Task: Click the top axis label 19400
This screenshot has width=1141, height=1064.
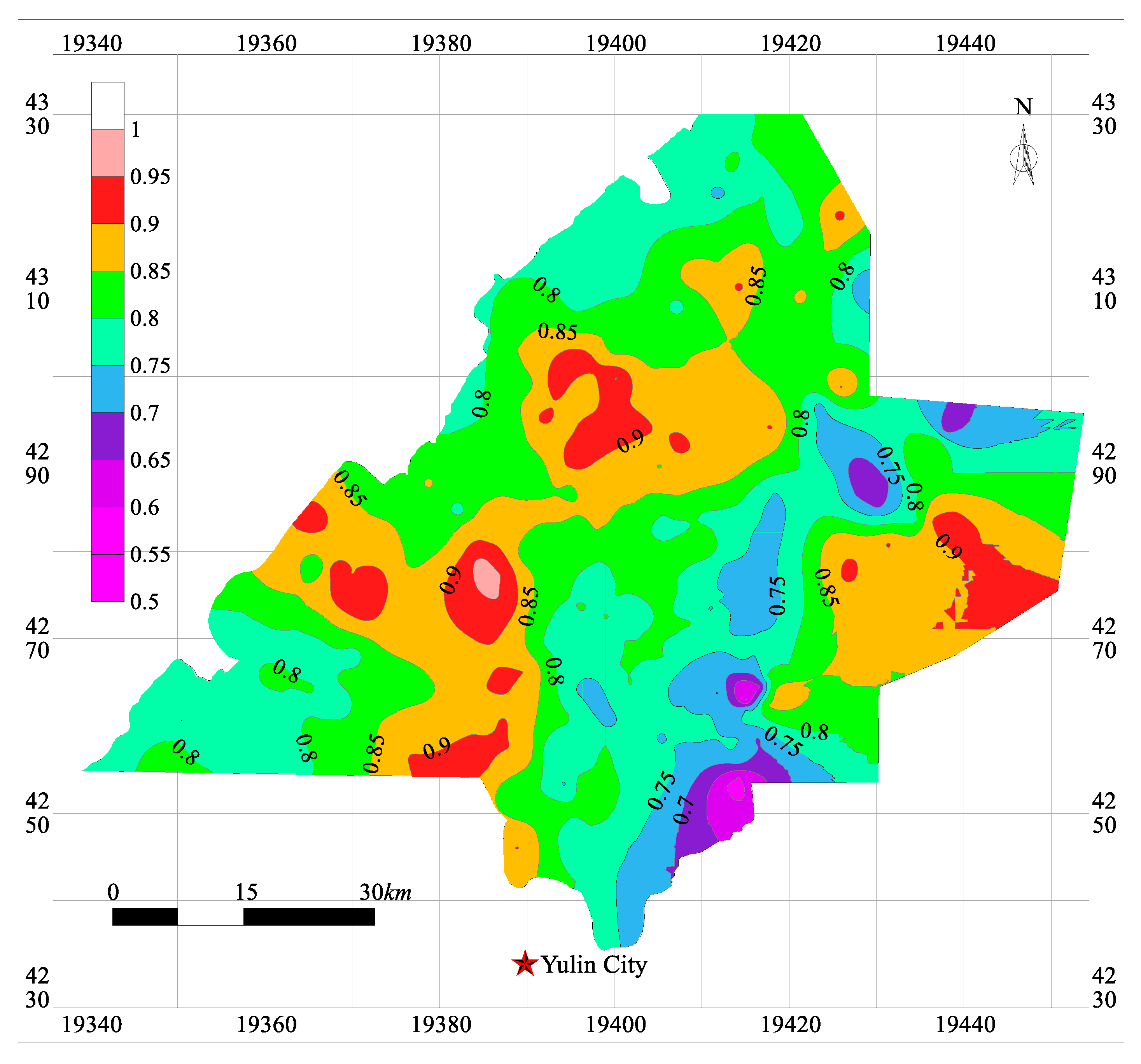Action: click(616, 44)
